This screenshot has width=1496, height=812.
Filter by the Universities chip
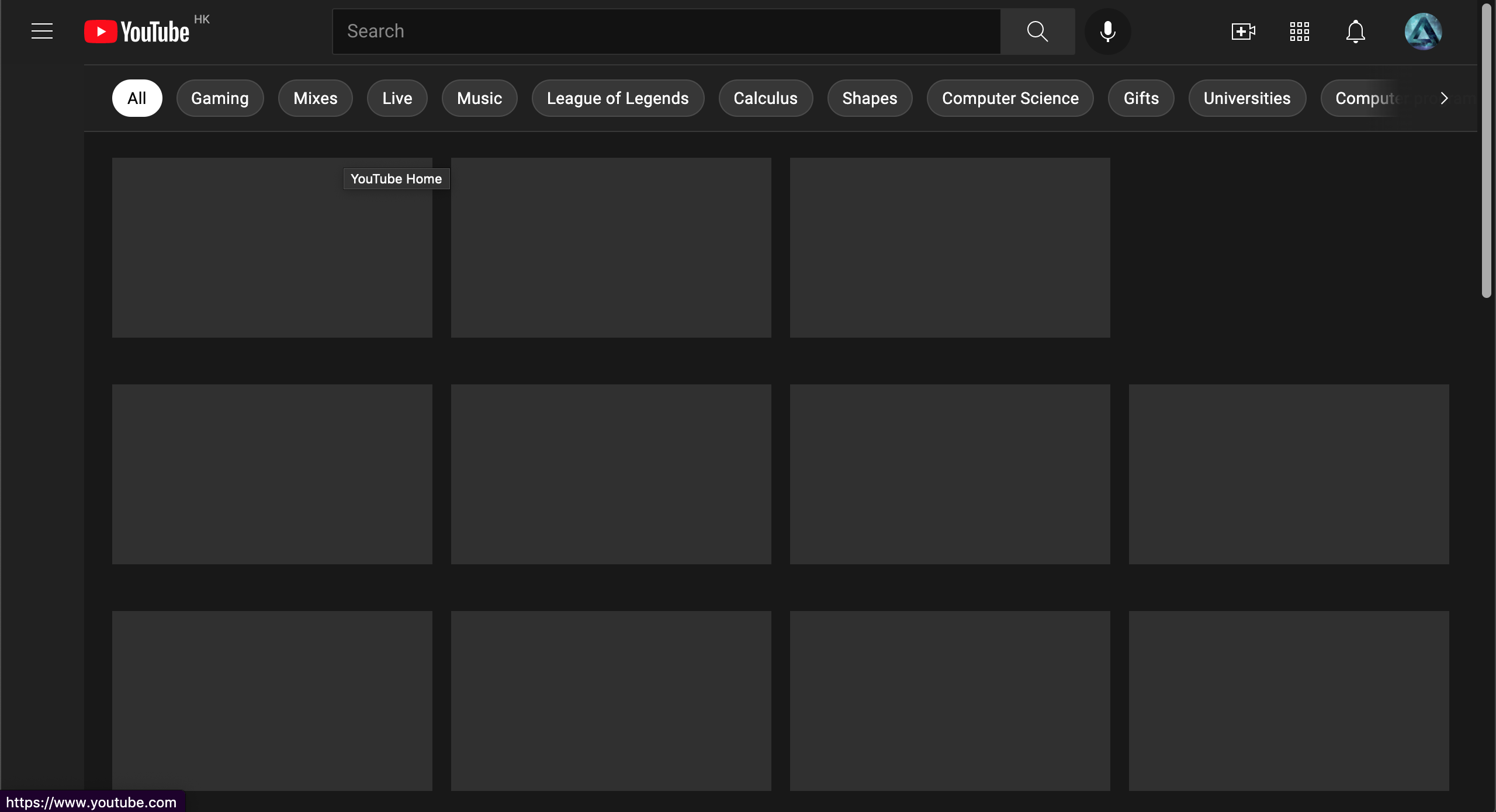tap(1247, 98)
